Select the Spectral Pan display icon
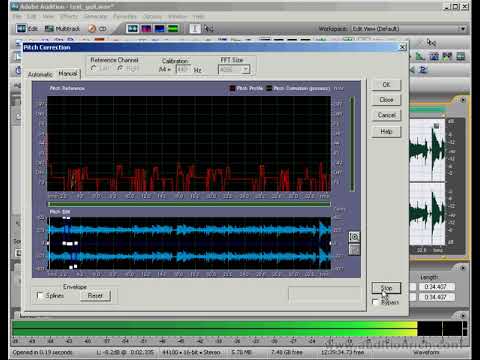The width and height of the screenshot is (480, 360). tap(160, 29)
